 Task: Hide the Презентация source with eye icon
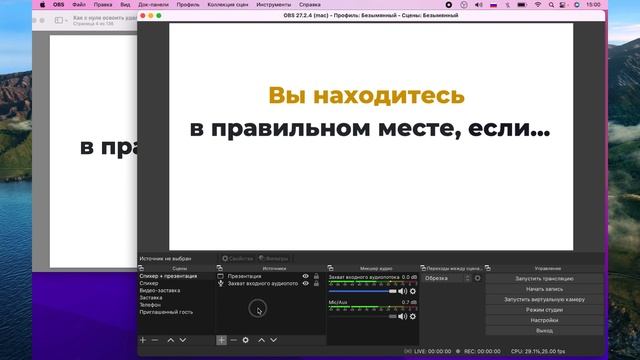(x=305, y=276)
